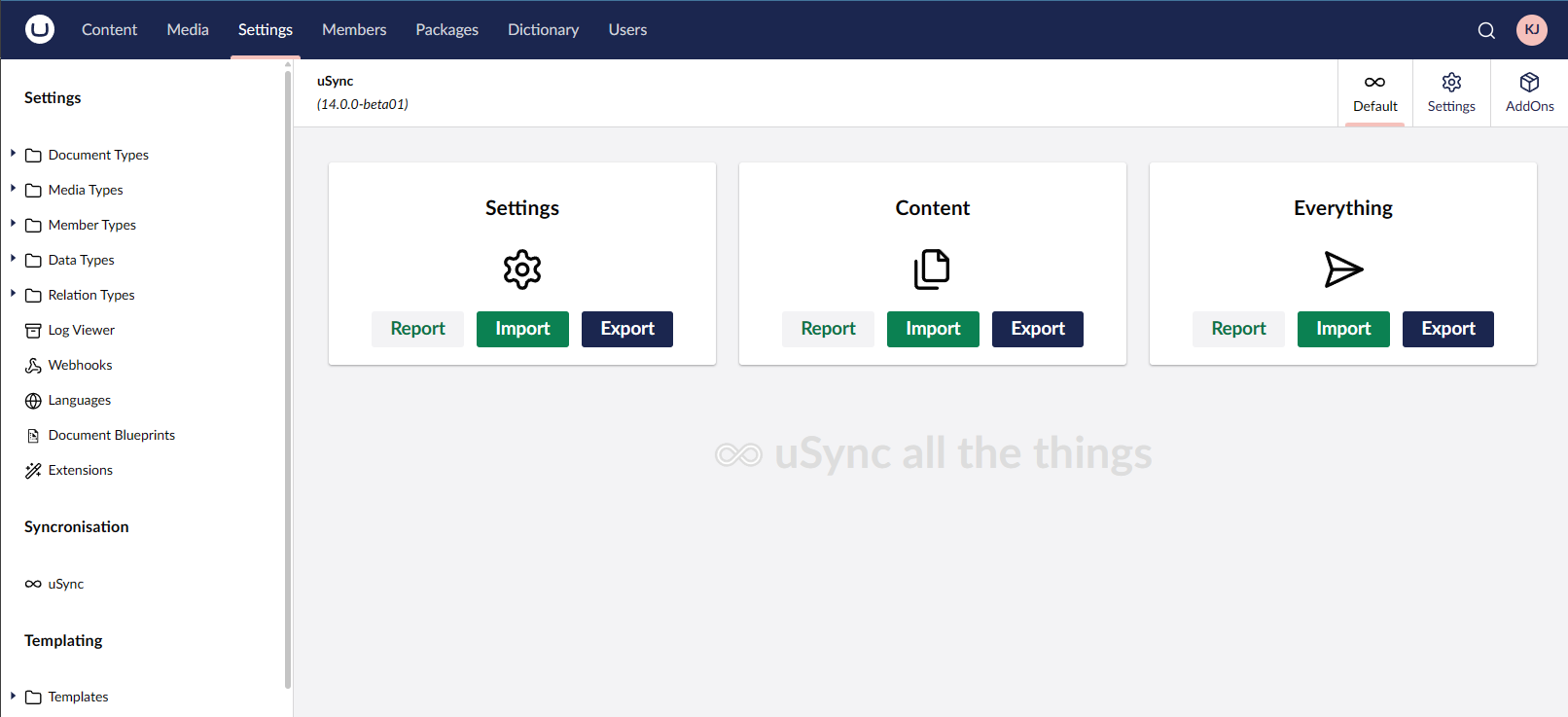Click the documents icon in Content card
Screen dimensions: 1568x717
[x=932, y=269]
